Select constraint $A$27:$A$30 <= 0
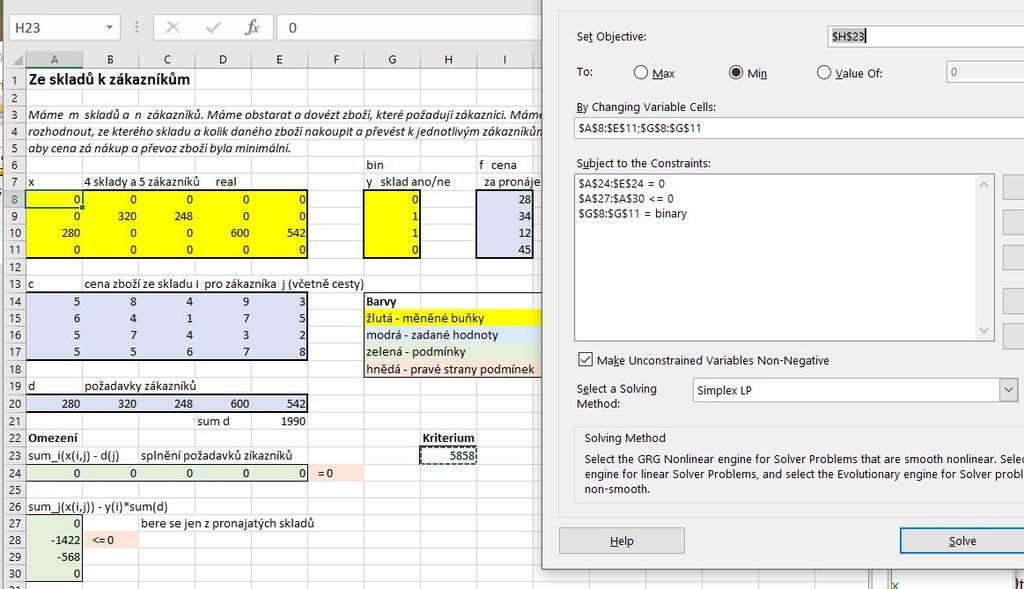This screenshot has height=589, width=1024. coord(626,199)
